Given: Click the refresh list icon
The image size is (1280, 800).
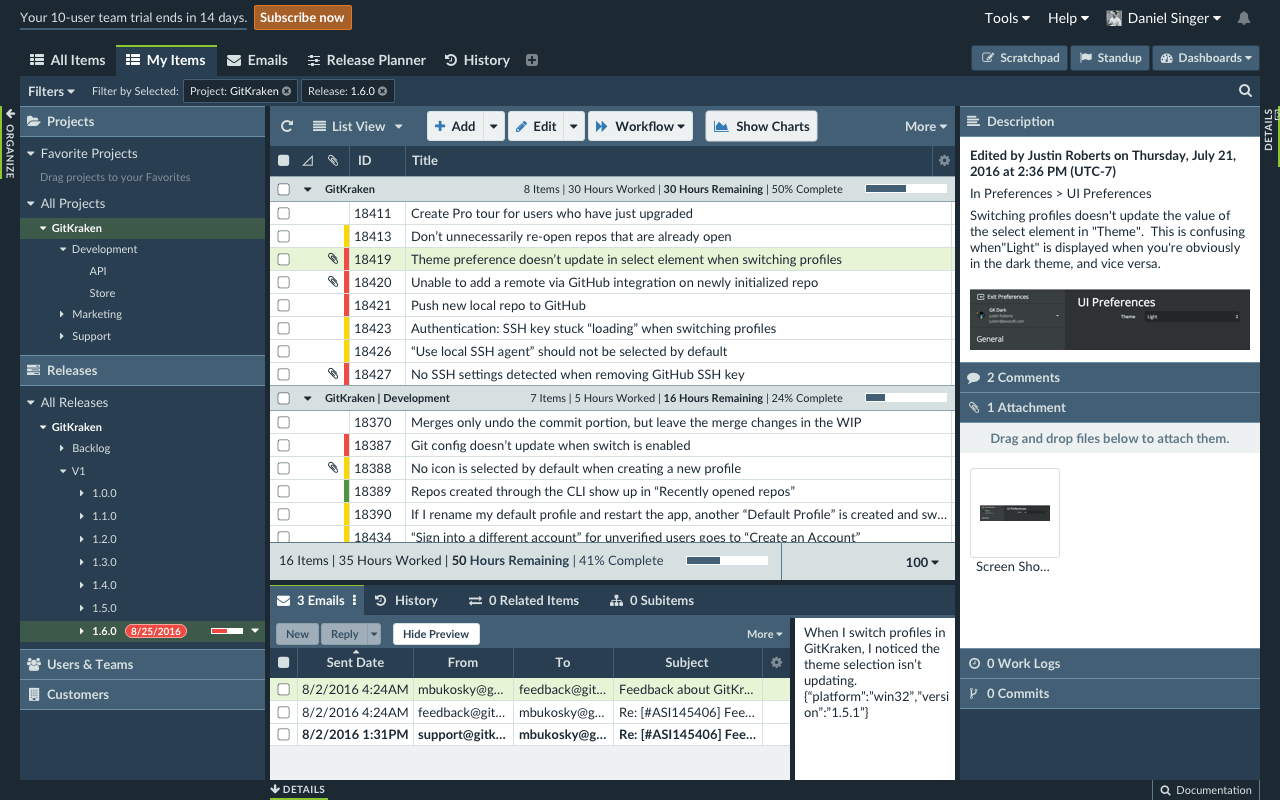Looking at the screenshot, I should pos(287,126).
